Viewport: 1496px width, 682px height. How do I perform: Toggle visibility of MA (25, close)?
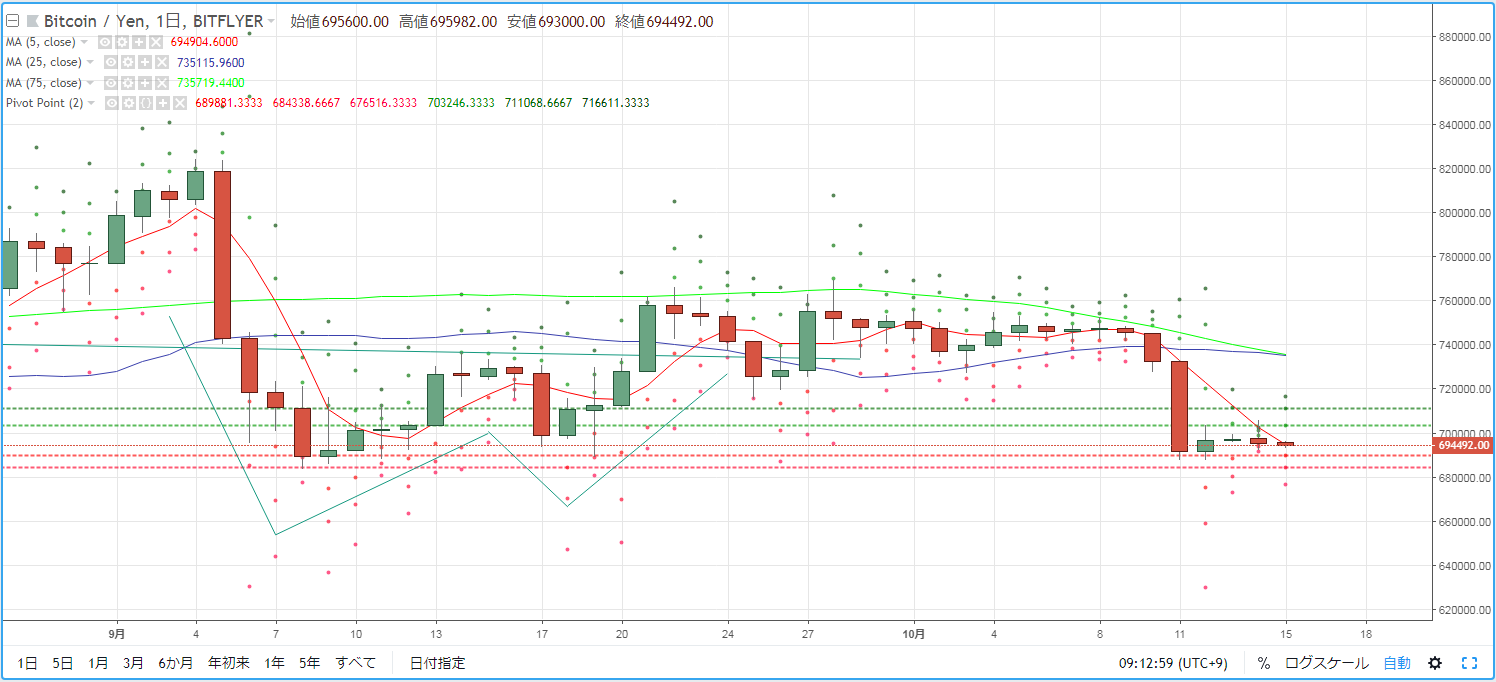tap(111, 62)
